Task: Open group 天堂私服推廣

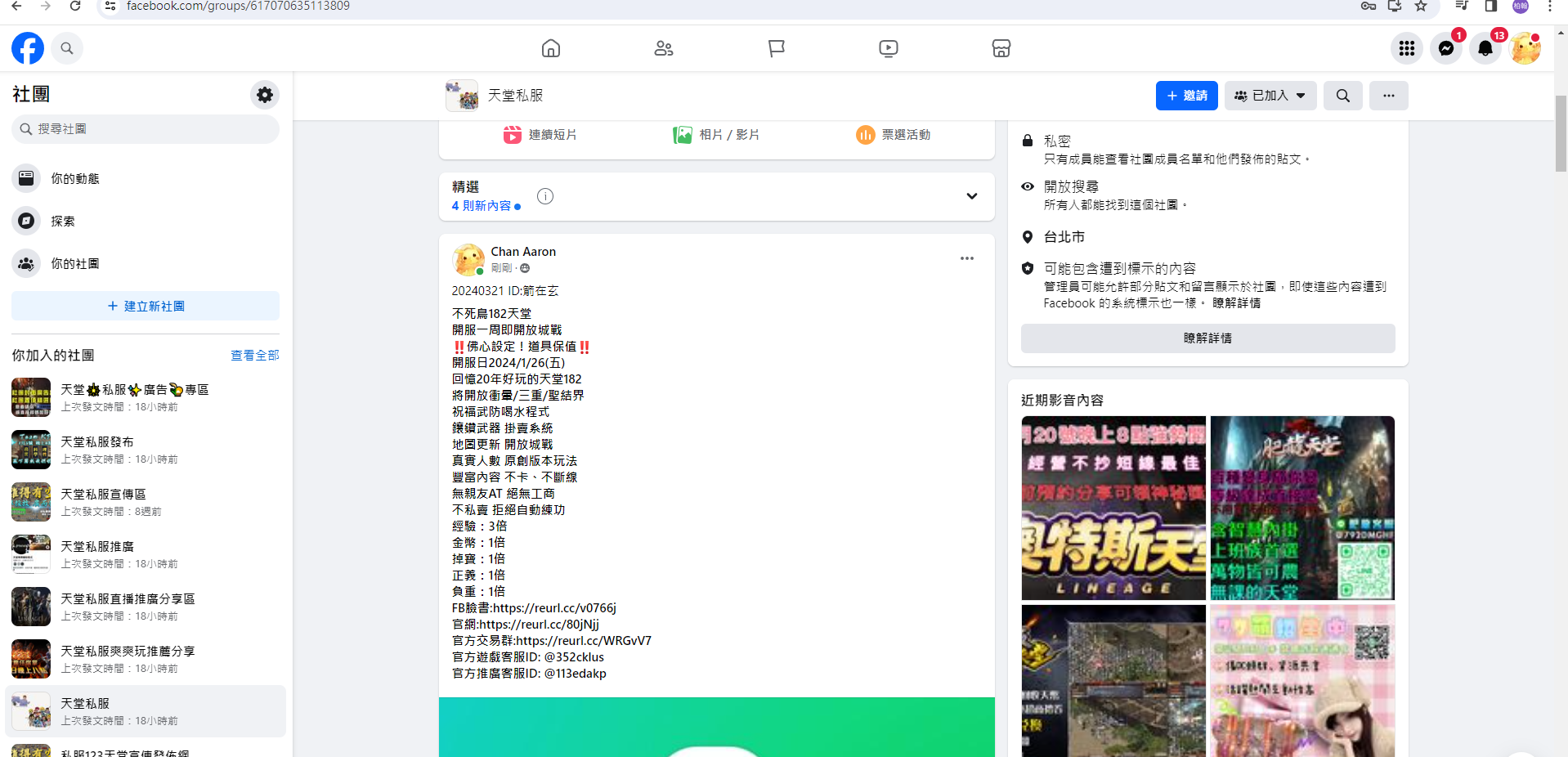Action: coord(146,554)
